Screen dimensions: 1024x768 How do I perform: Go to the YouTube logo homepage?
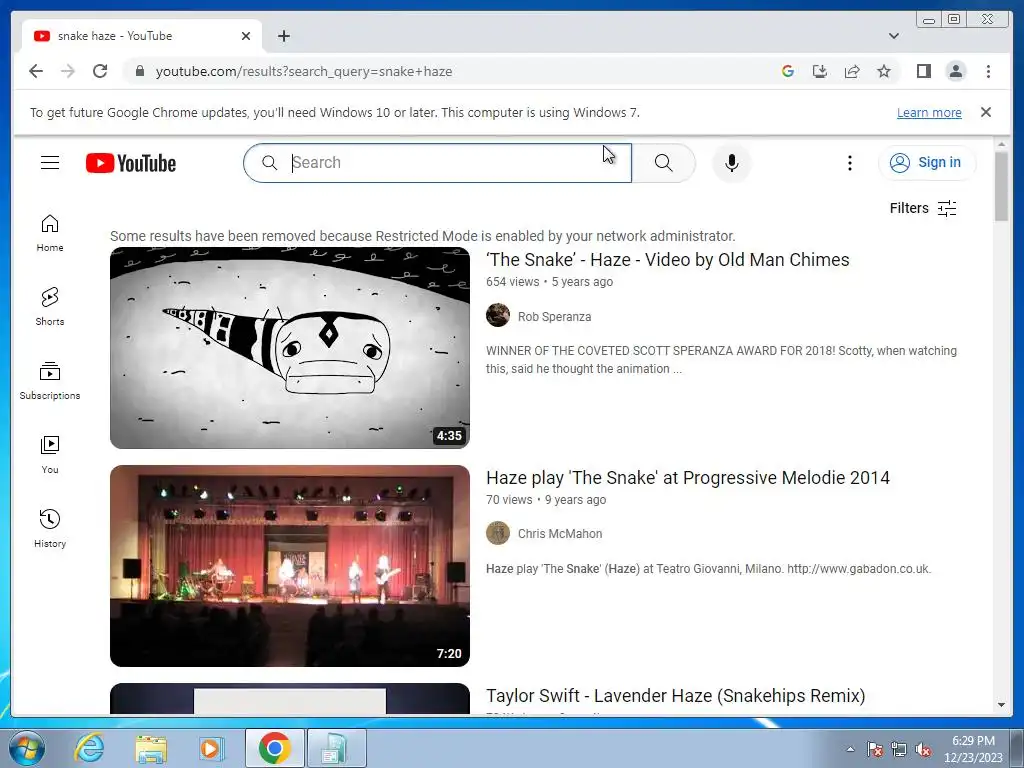pos(131,163)
